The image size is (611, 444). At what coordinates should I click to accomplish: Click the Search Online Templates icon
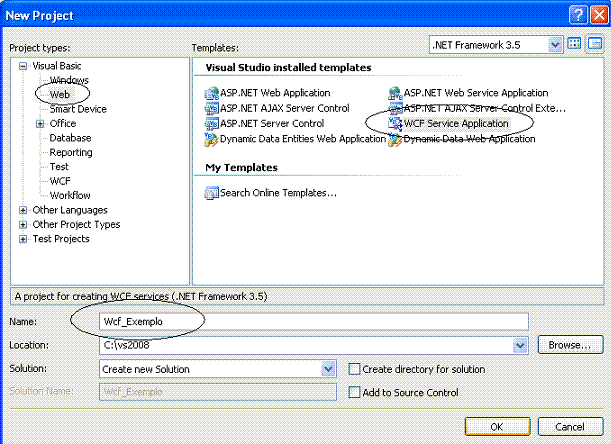(x=212, y=193)
